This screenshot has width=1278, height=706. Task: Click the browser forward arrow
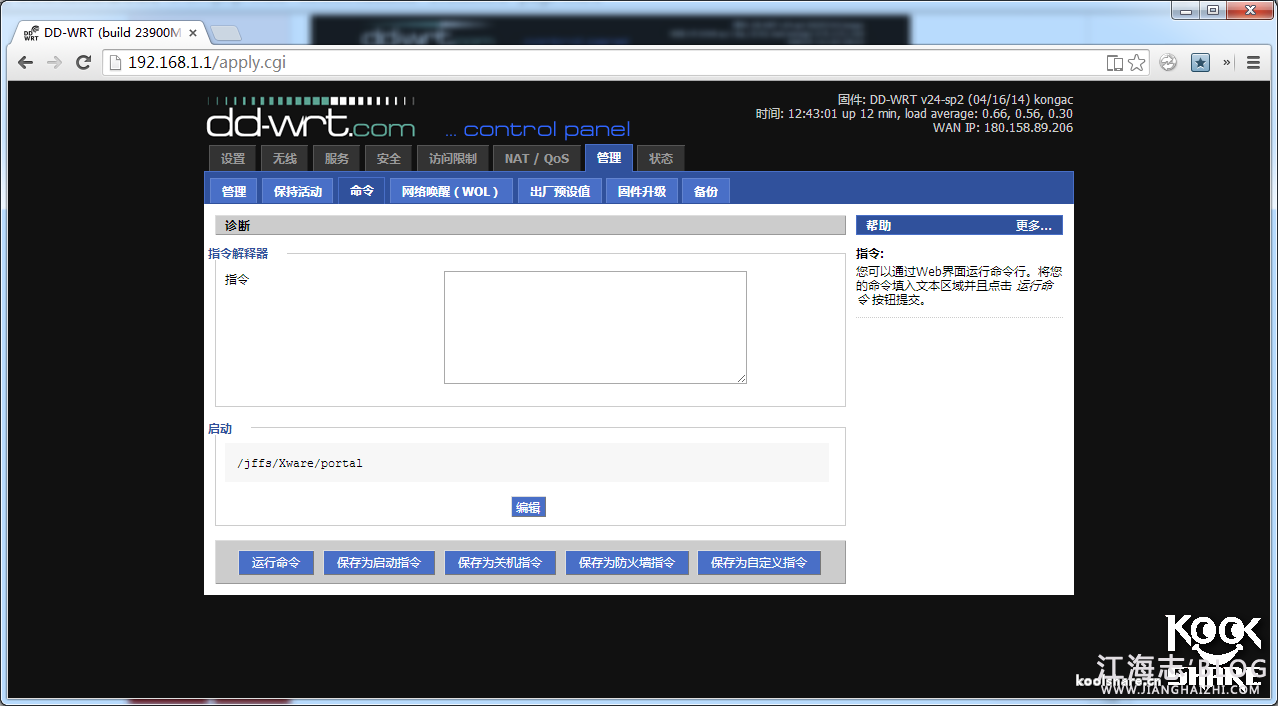click(x=54, y=63)
